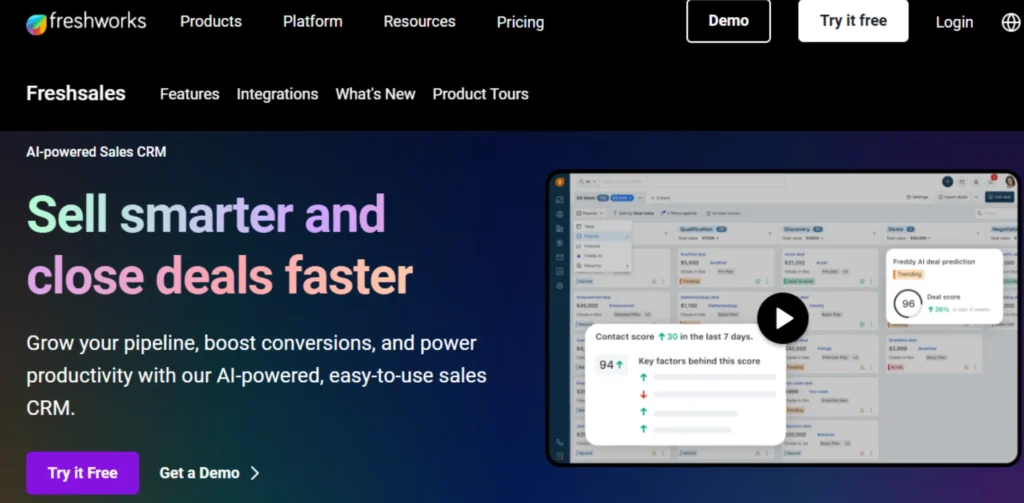Click the $21,202 deal card in Discovery
The image size is (1024, 503).
(x=830, y=268)
